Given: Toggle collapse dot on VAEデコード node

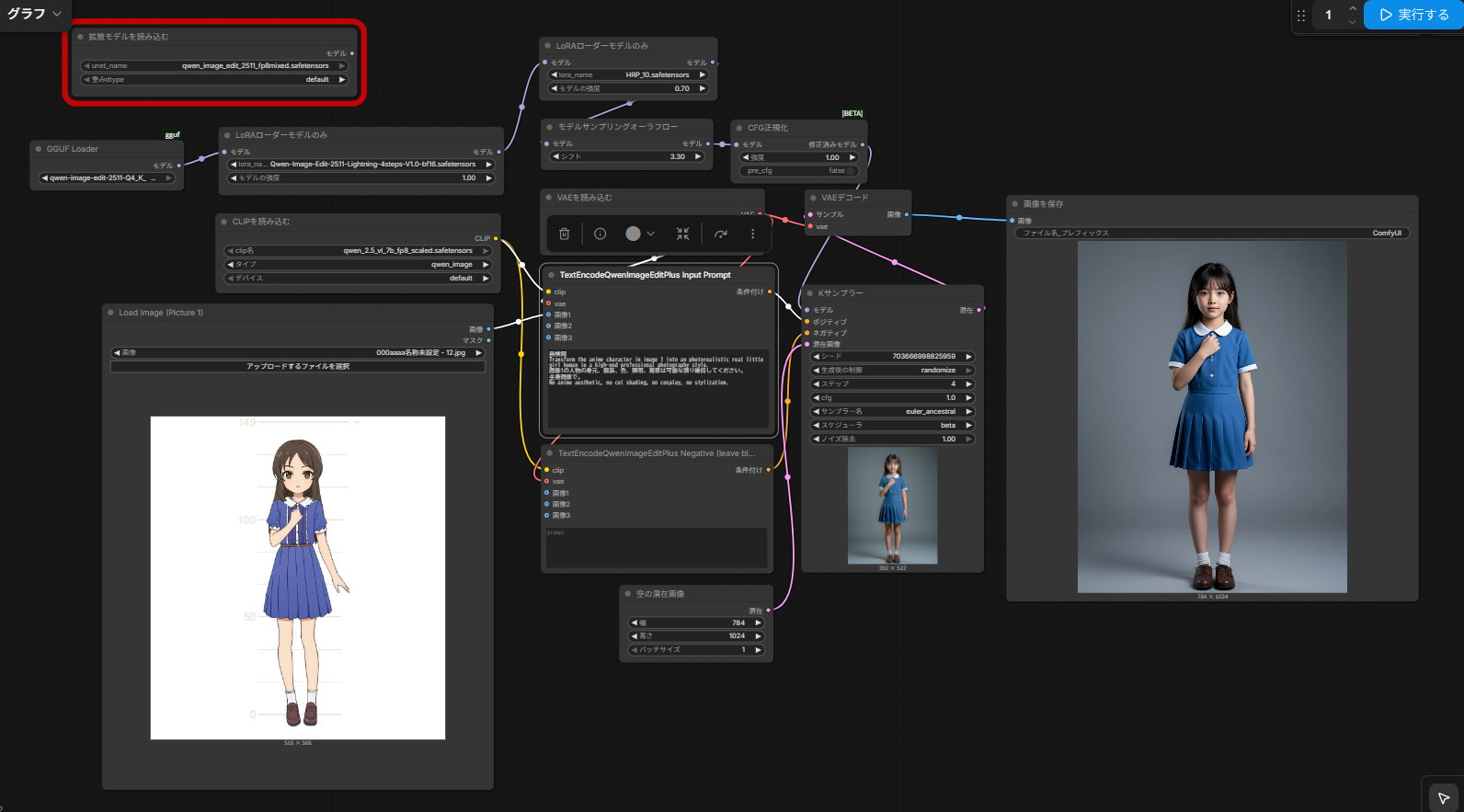Looking at the screenshot, I should [x=813, y=198].
